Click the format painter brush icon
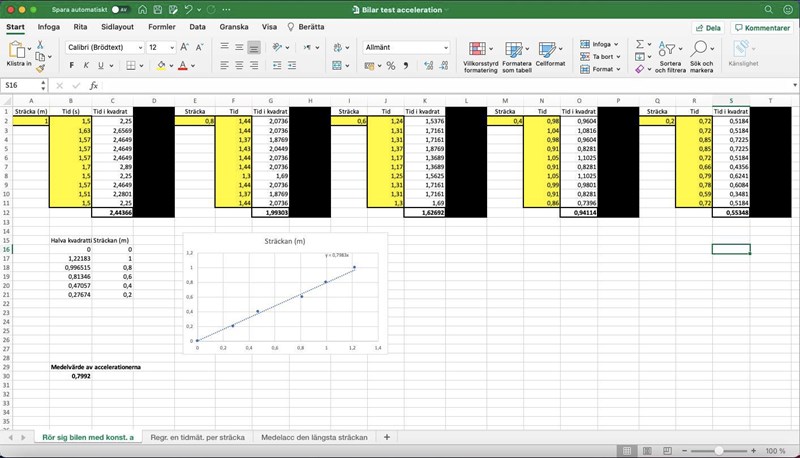 pyautogui.click(x=41, y=66)
